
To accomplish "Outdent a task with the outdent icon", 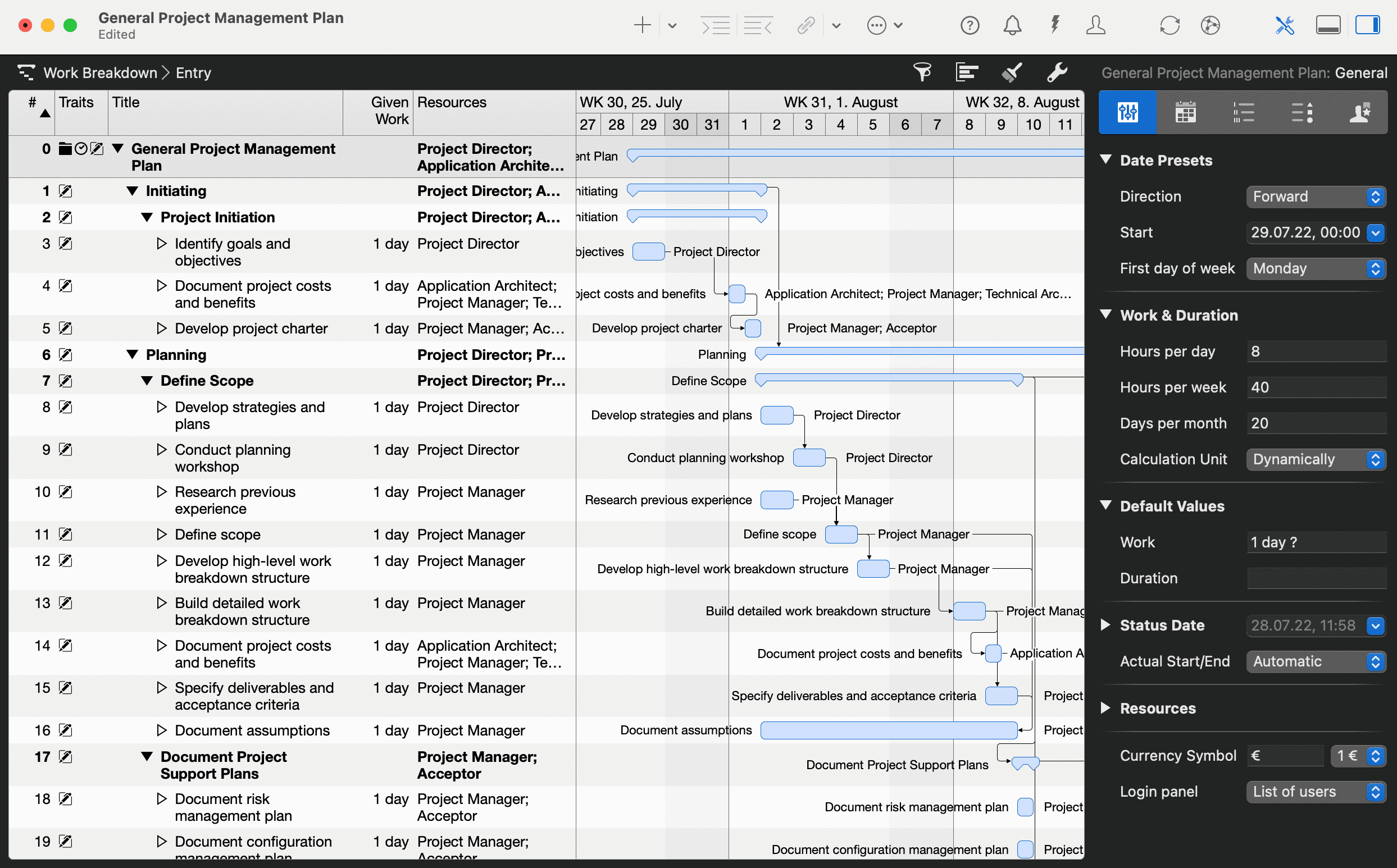I will (758, 25).
